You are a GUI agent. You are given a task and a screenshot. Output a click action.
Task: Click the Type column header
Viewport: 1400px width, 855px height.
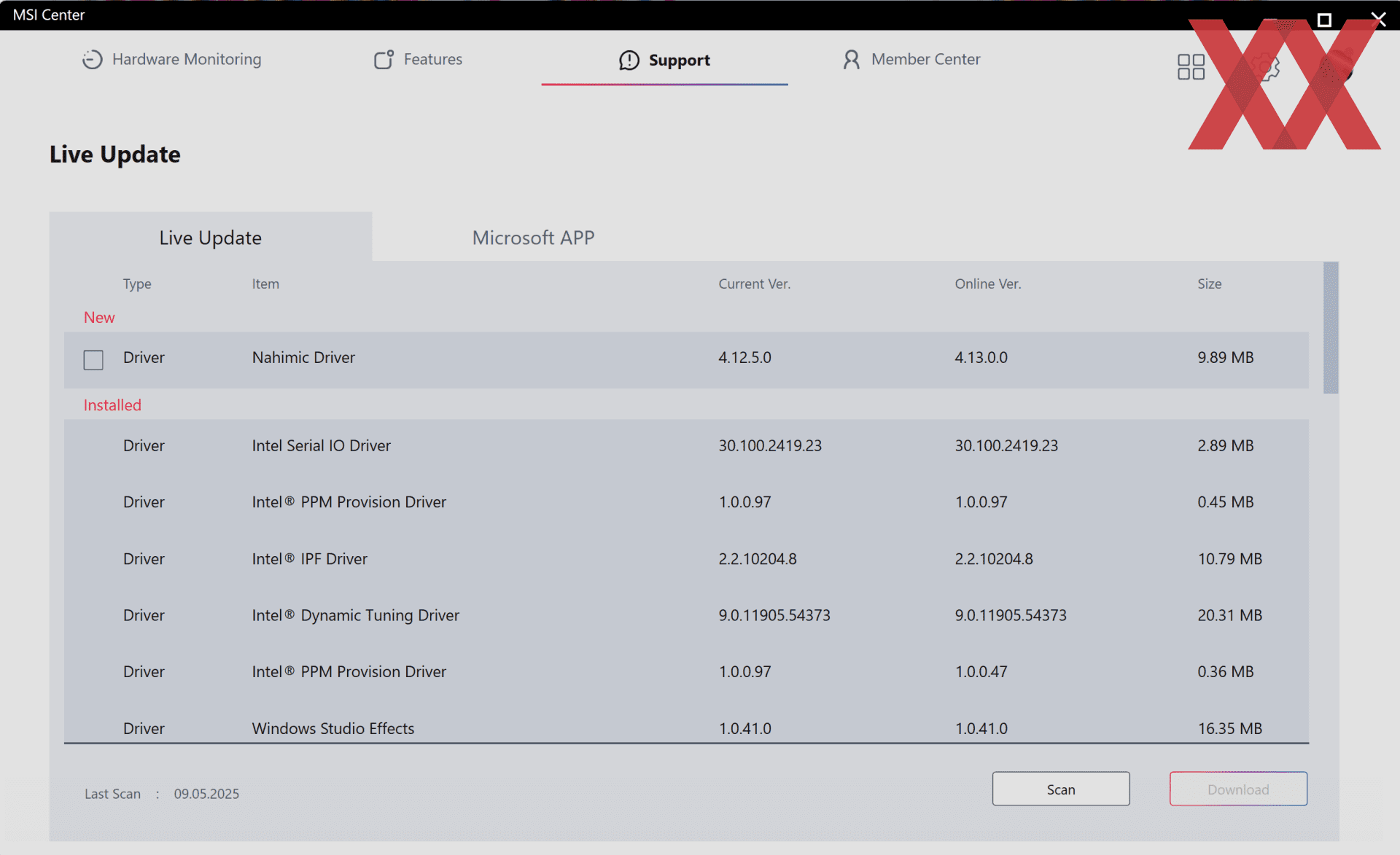[x=137, y=284]
